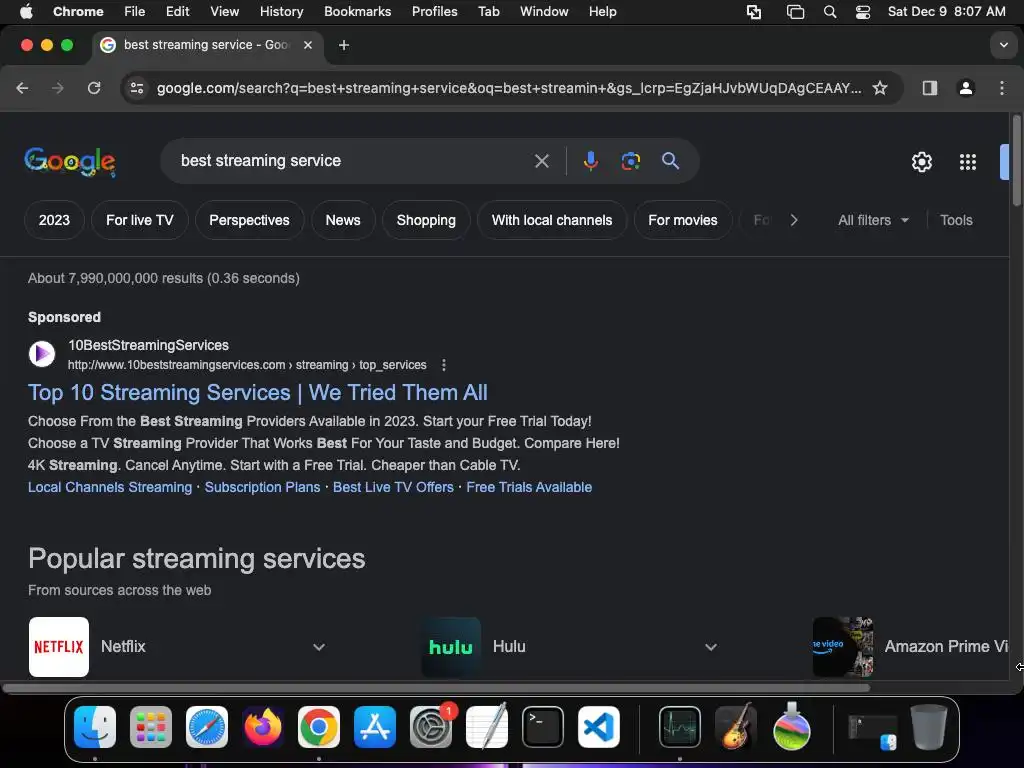The height and width of the screenshot is (768, 1024).
Task: Click the Chrome address bar URL
Action: (509, 88)
